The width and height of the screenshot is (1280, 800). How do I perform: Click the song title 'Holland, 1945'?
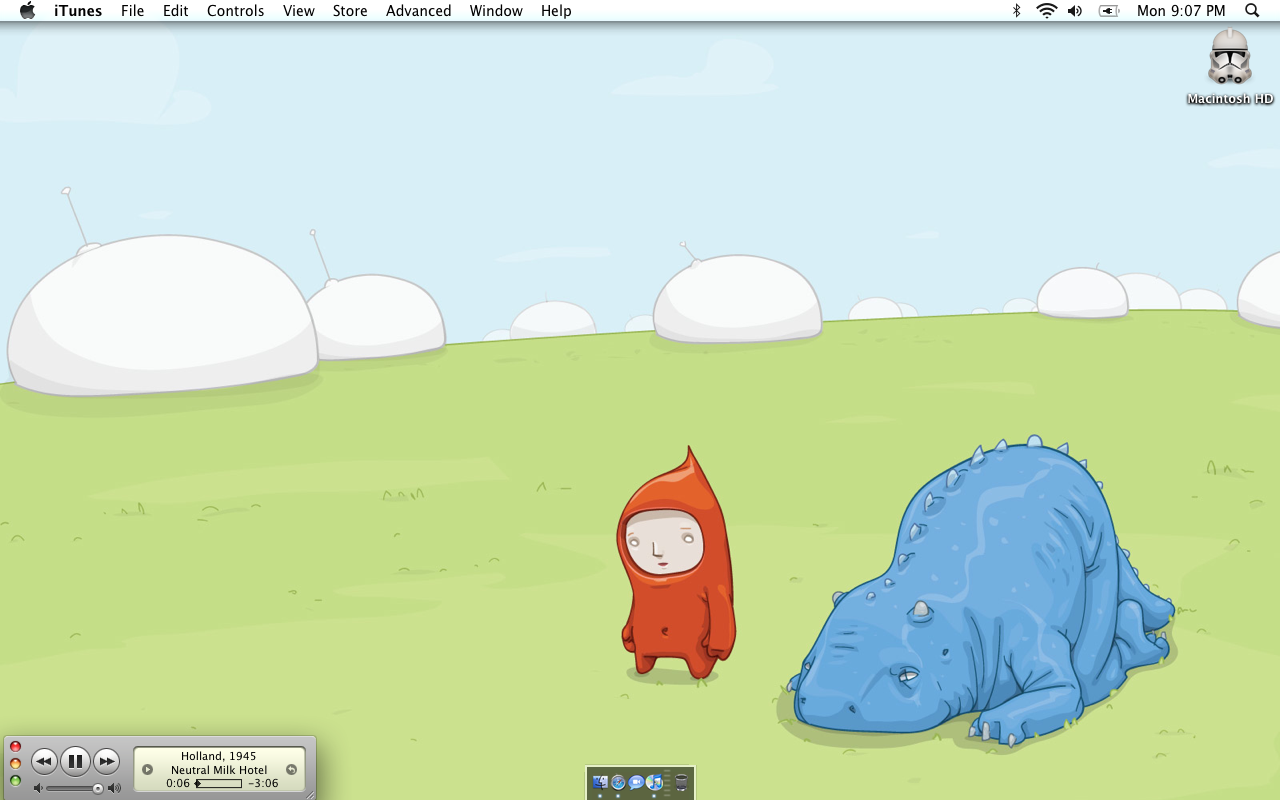218,756
